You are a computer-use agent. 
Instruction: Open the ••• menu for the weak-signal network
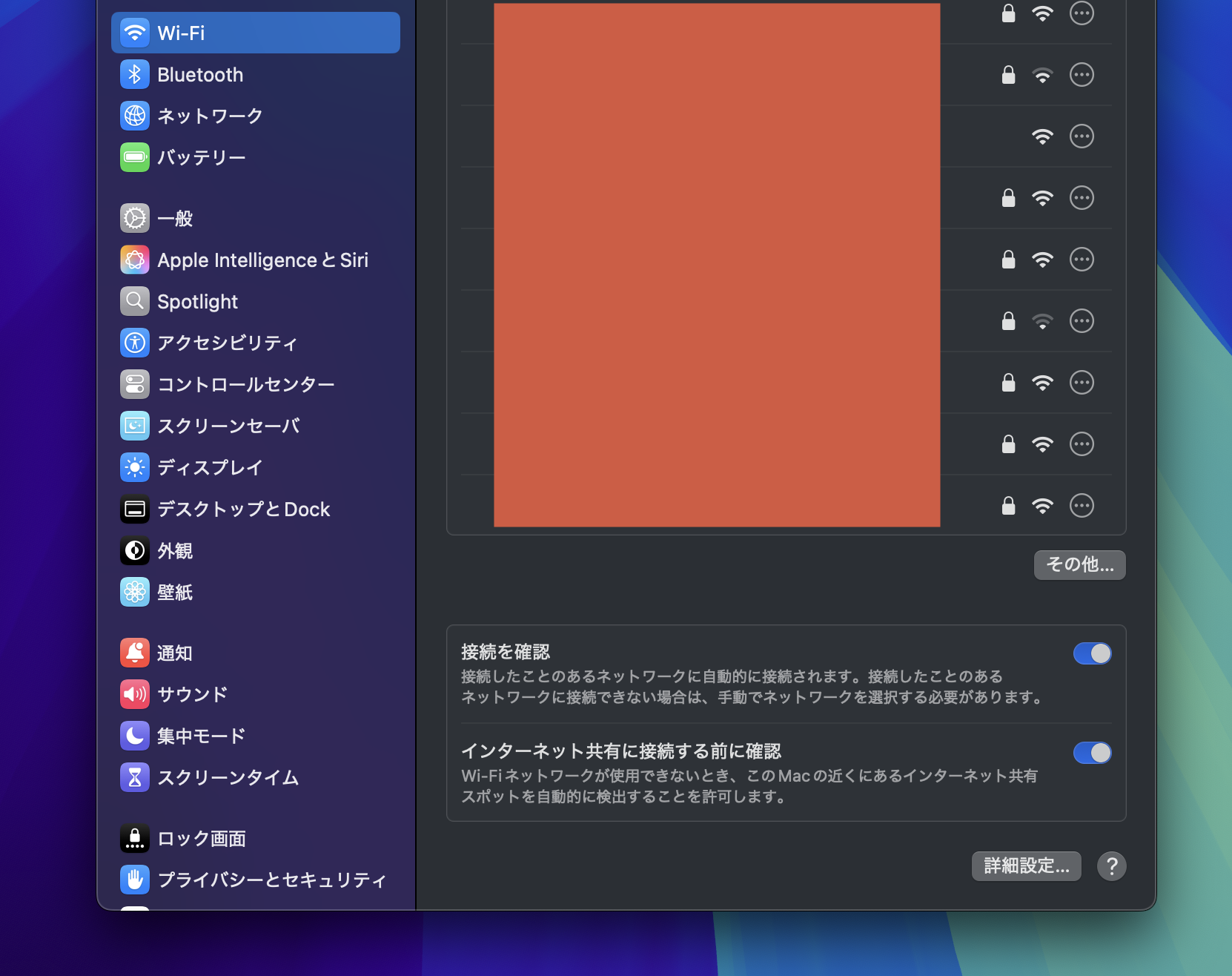click(x=1082, y=321)
